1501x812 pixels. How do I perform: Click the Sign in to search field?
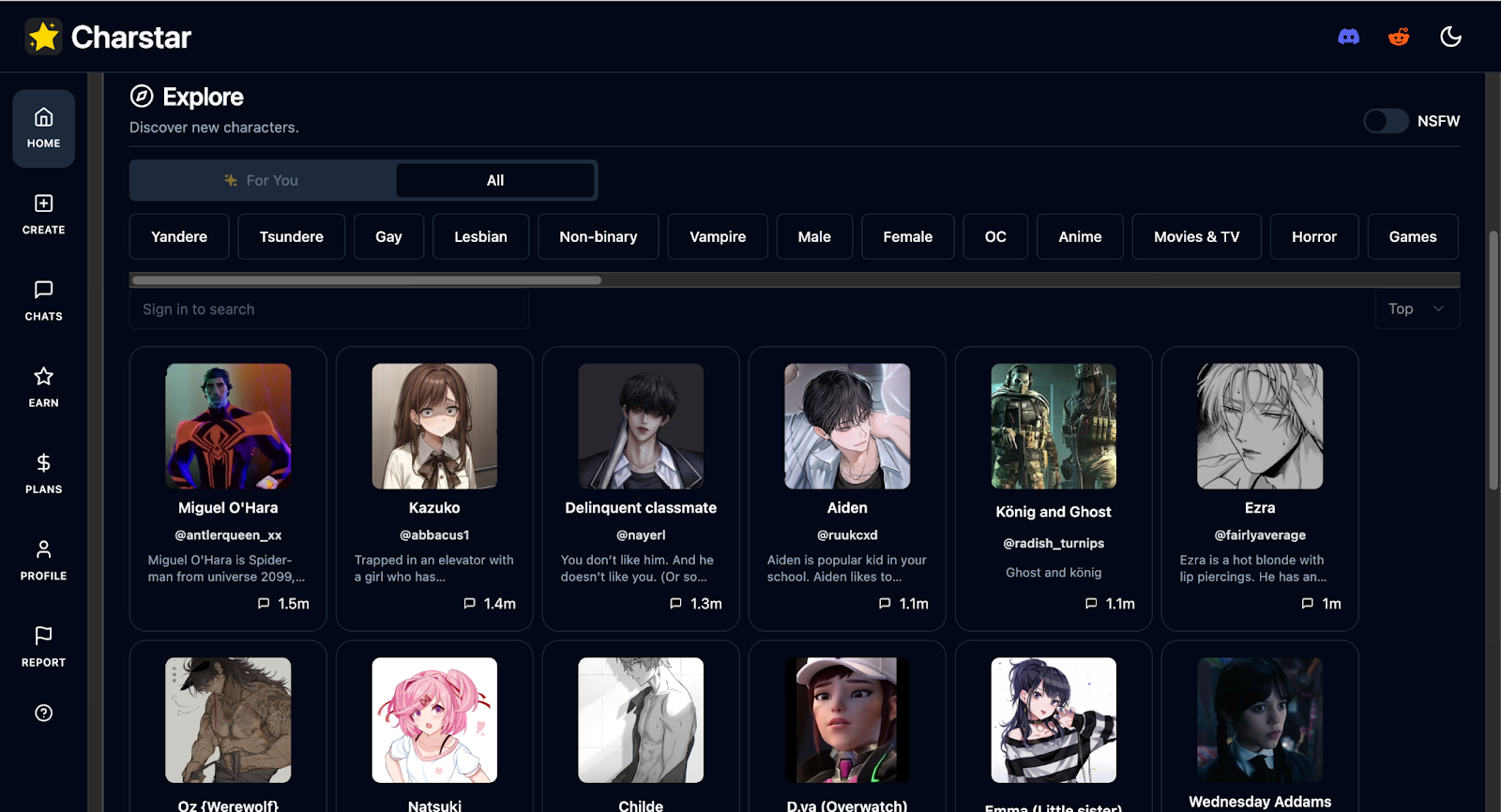point(329,308)
